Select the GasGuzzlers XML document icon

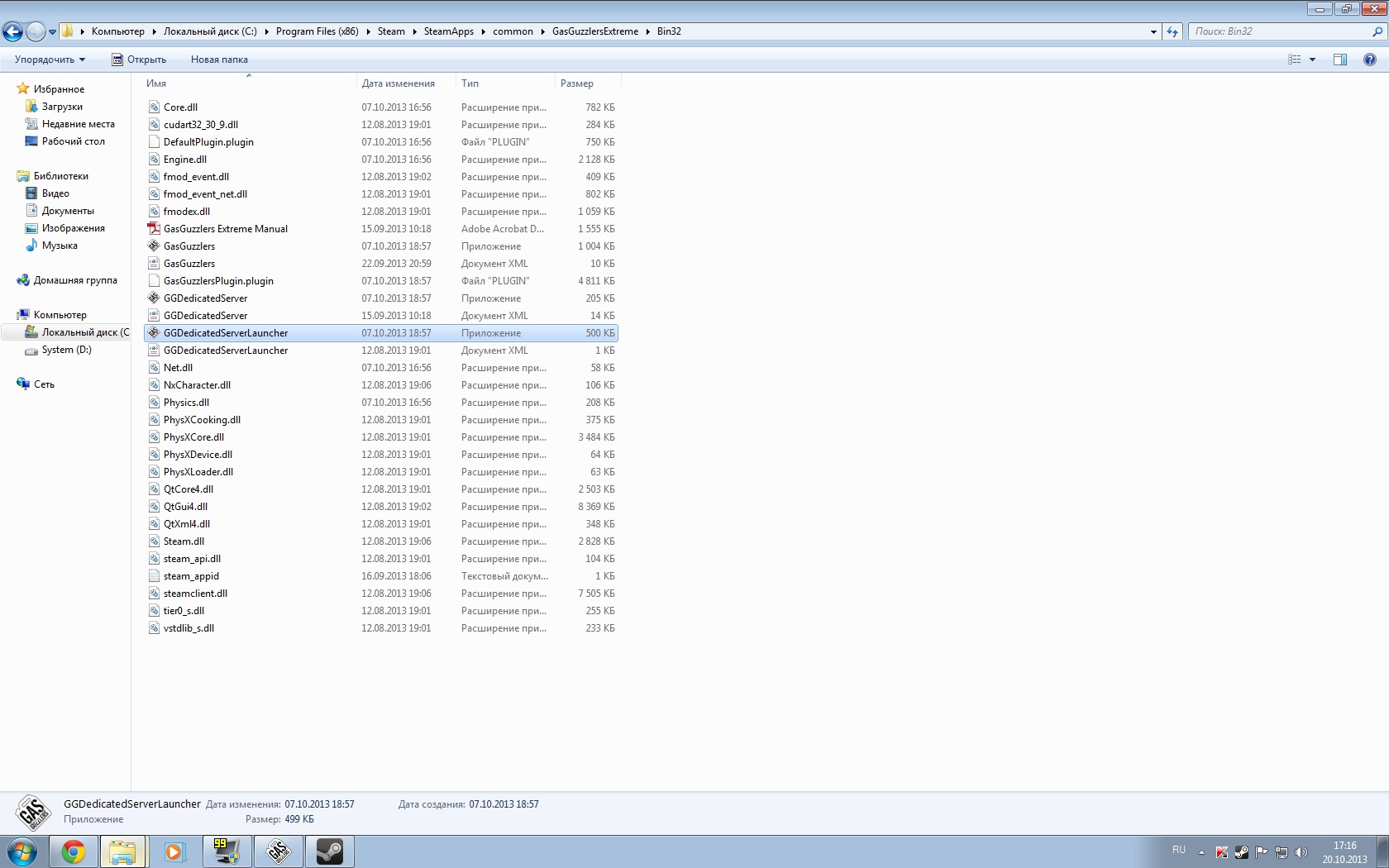154,264
